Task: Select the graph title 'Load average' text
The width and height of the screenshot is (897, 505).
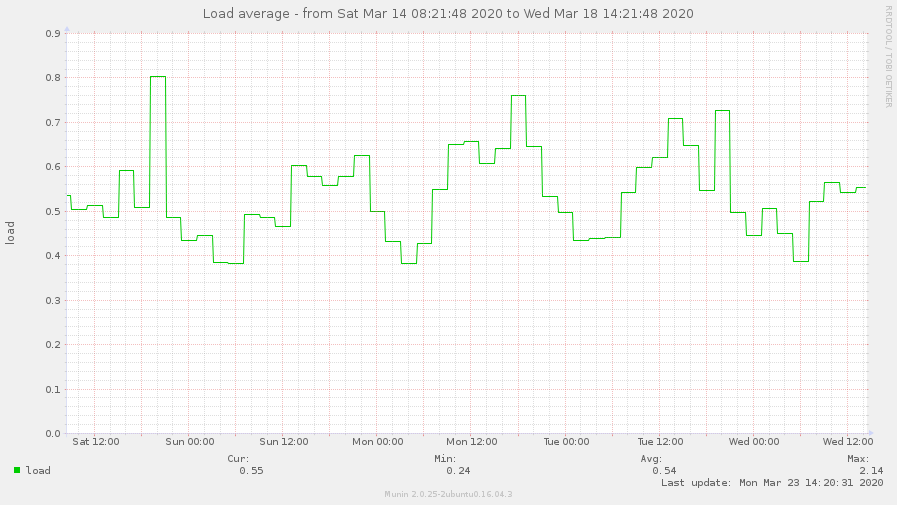Action: [x=247, y=14]
